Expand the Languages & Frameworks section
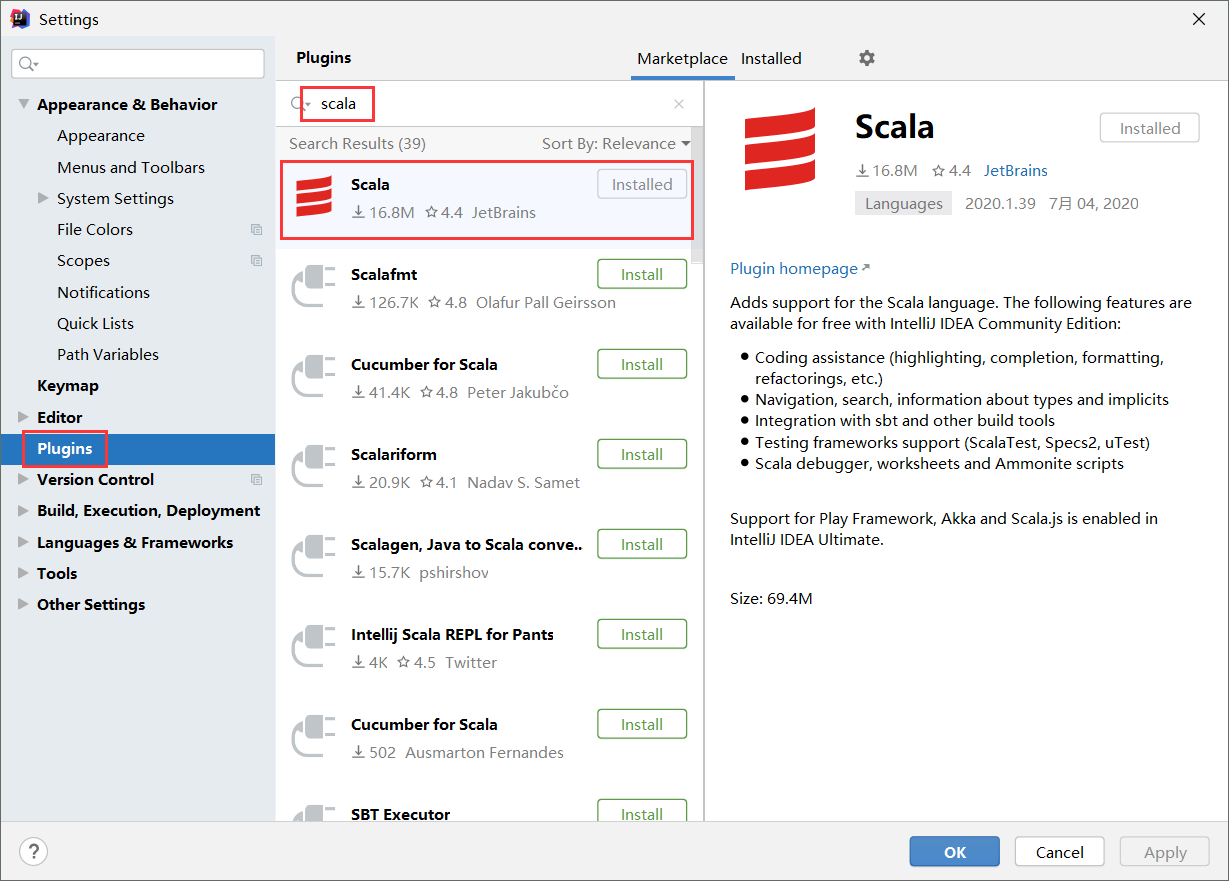The width and height of the screenshot is (1229, 881). [24, 542]
